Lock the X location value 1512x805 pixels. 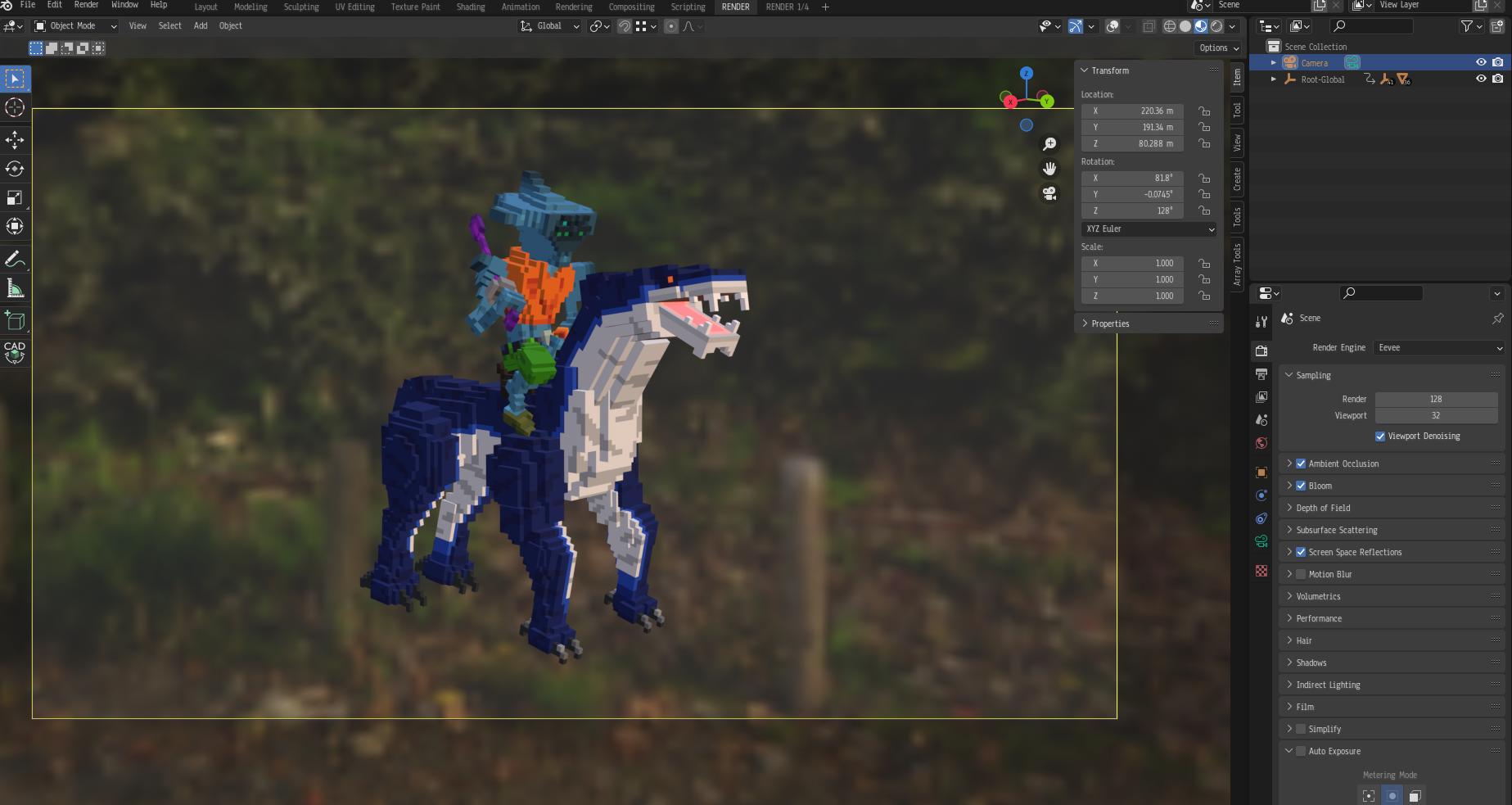click(1204, 111)
